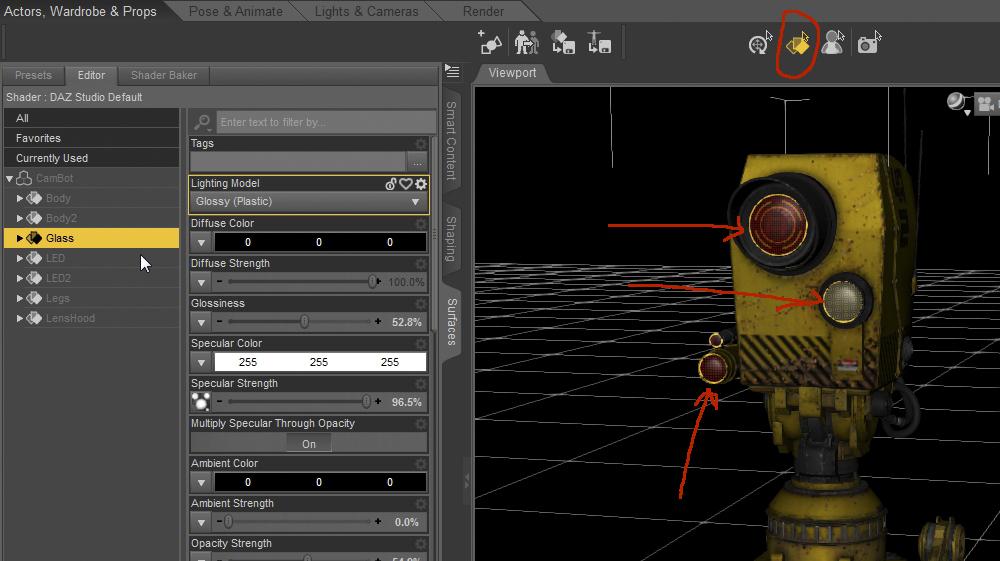Click the figure setup toolbar icon

pyautogui.click(x=527, y=43)
